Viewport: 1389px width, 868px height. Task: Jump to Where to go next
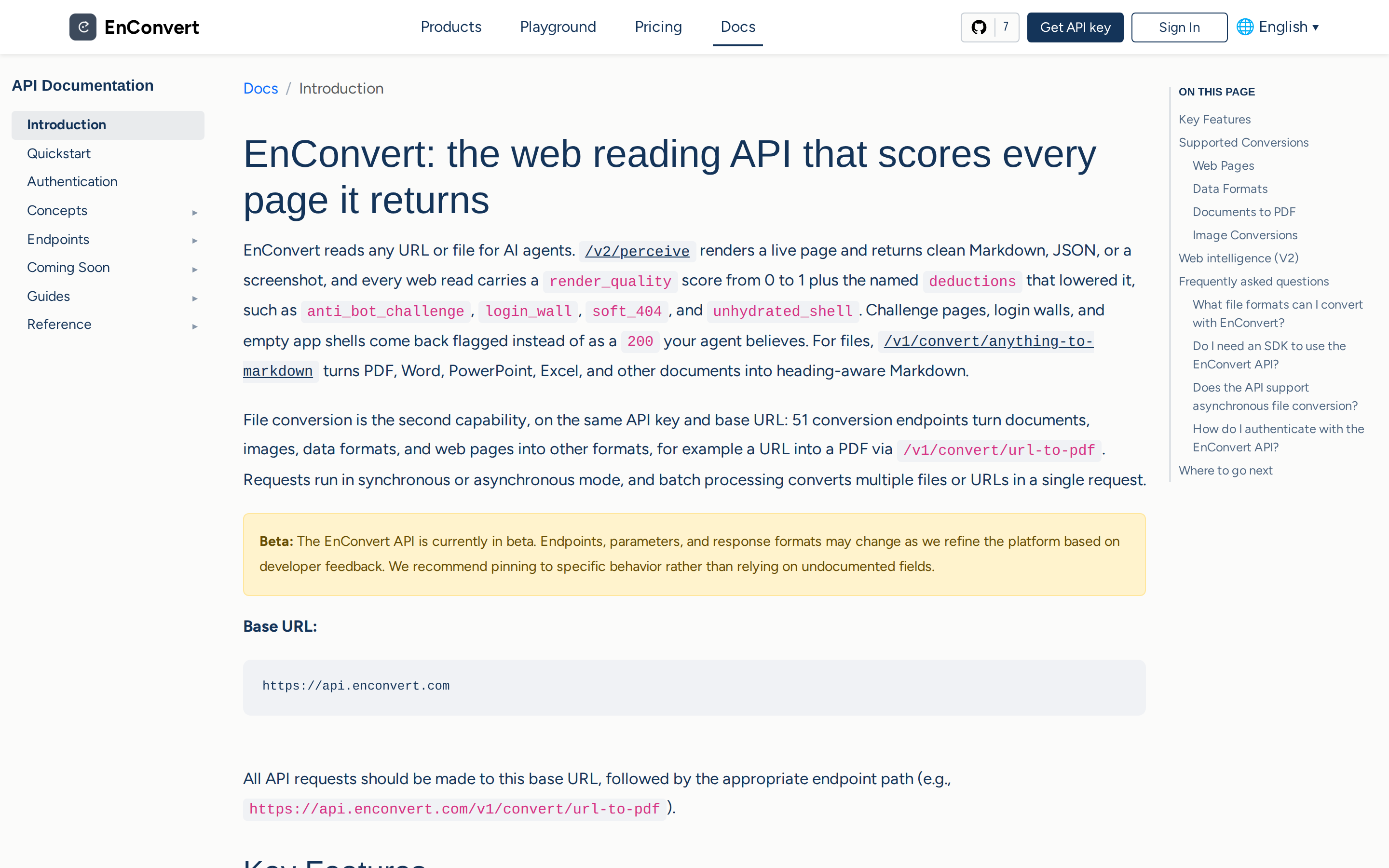pos(1225,470)
